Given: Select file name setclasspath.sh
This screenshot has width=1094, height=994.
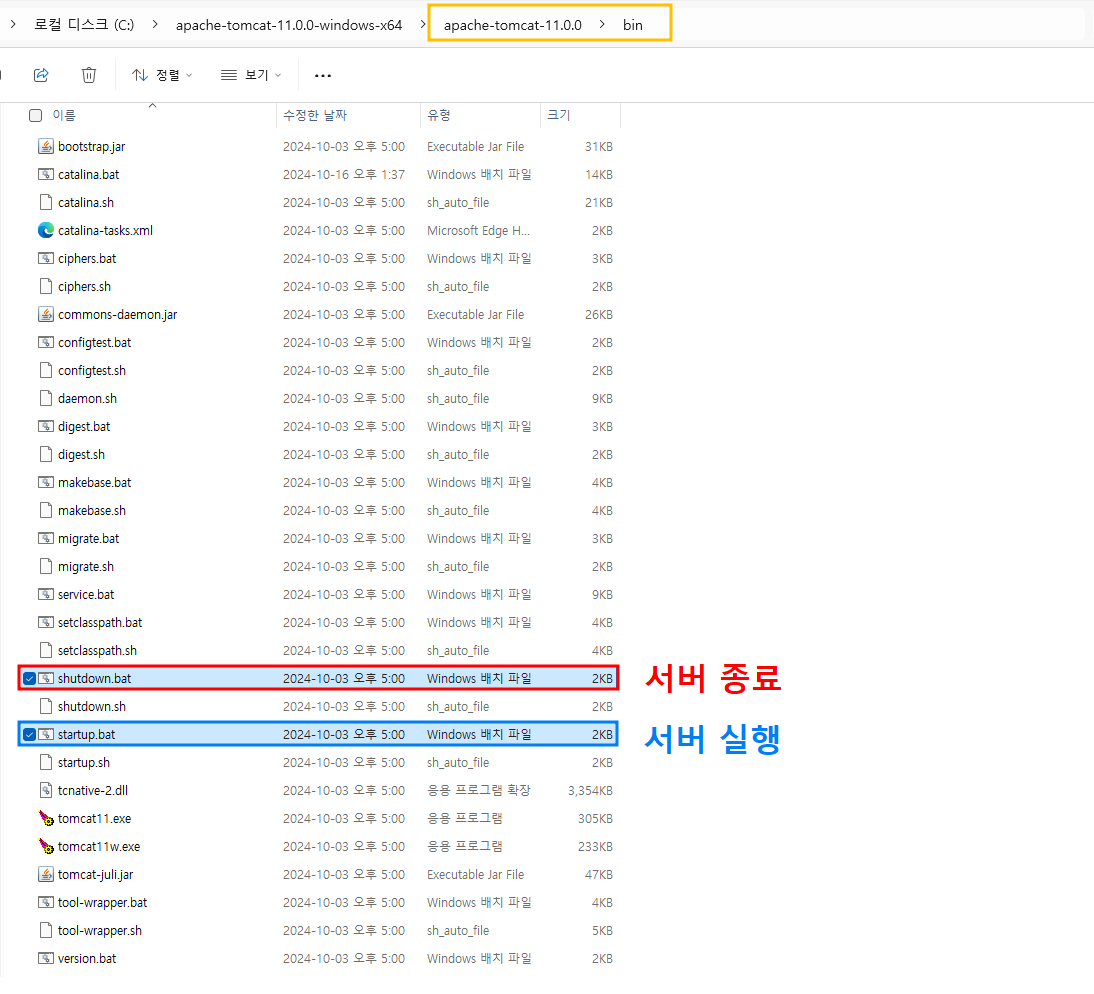Looking at the screenshot, I should (x=98, y=651).
